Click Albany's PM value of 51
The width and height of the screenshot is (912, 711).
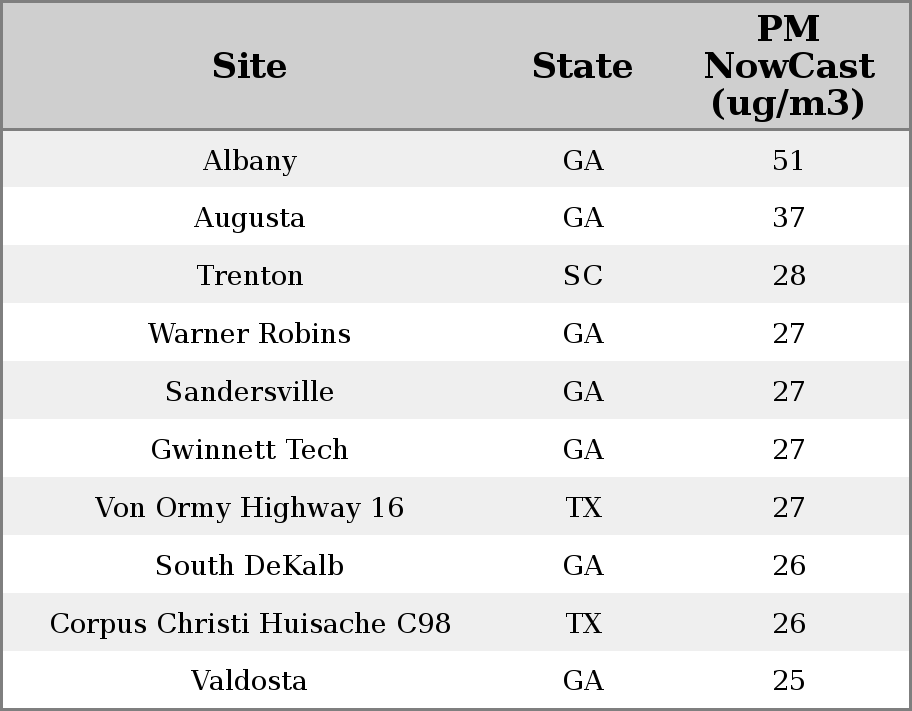[788, 161]
